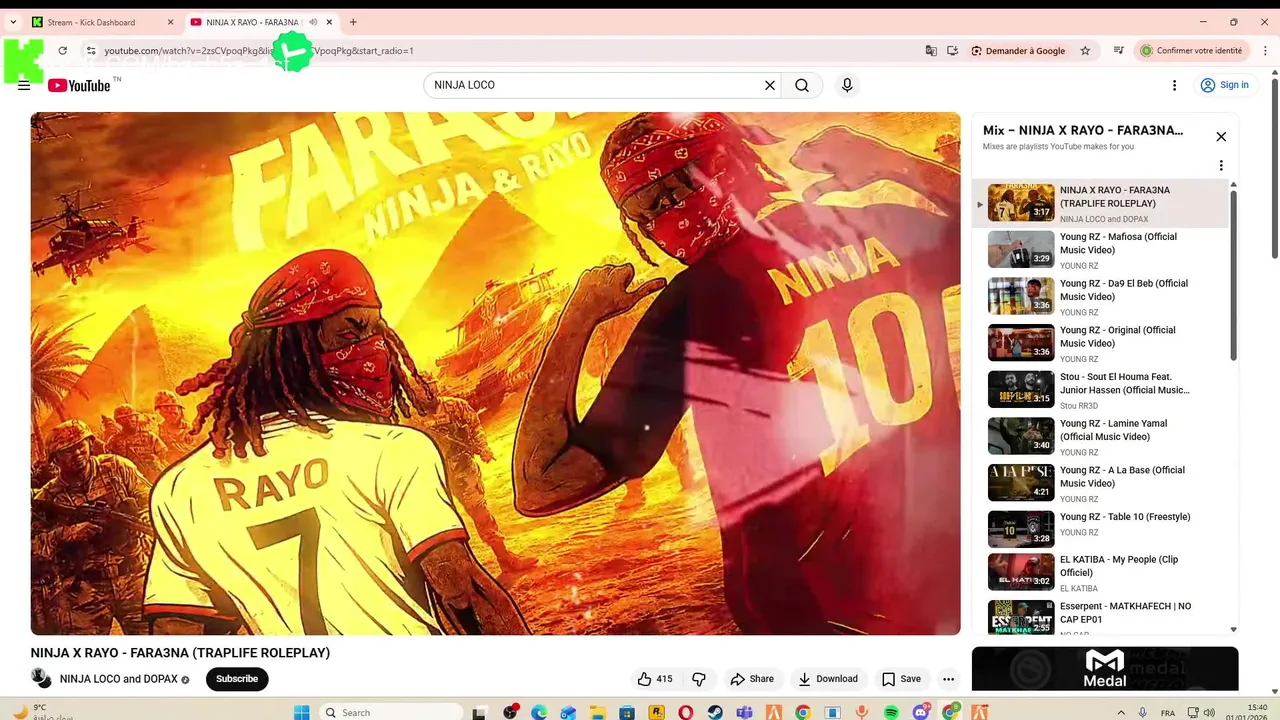Like the video with thumbs up
1280x720 pixels.
point(655,679)
